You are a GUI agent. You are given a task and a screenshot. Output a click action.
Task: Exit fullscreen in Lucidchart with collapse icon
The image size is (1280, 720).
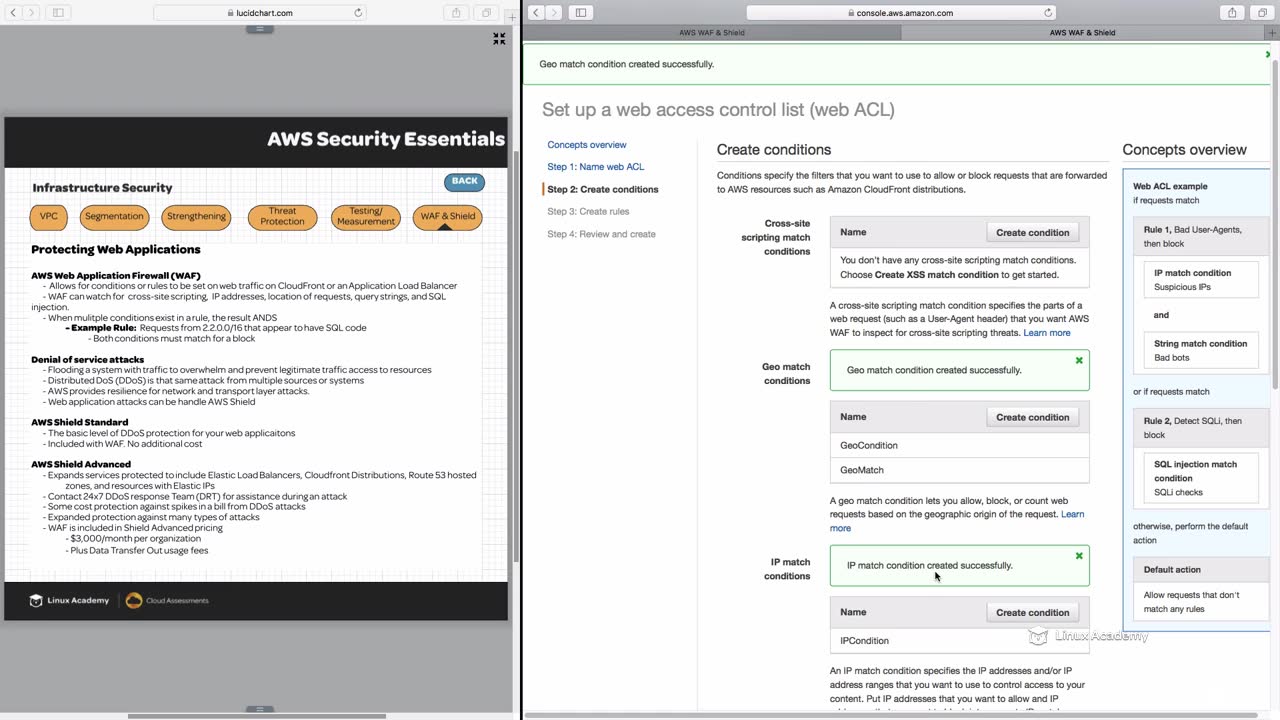point(499,39)
